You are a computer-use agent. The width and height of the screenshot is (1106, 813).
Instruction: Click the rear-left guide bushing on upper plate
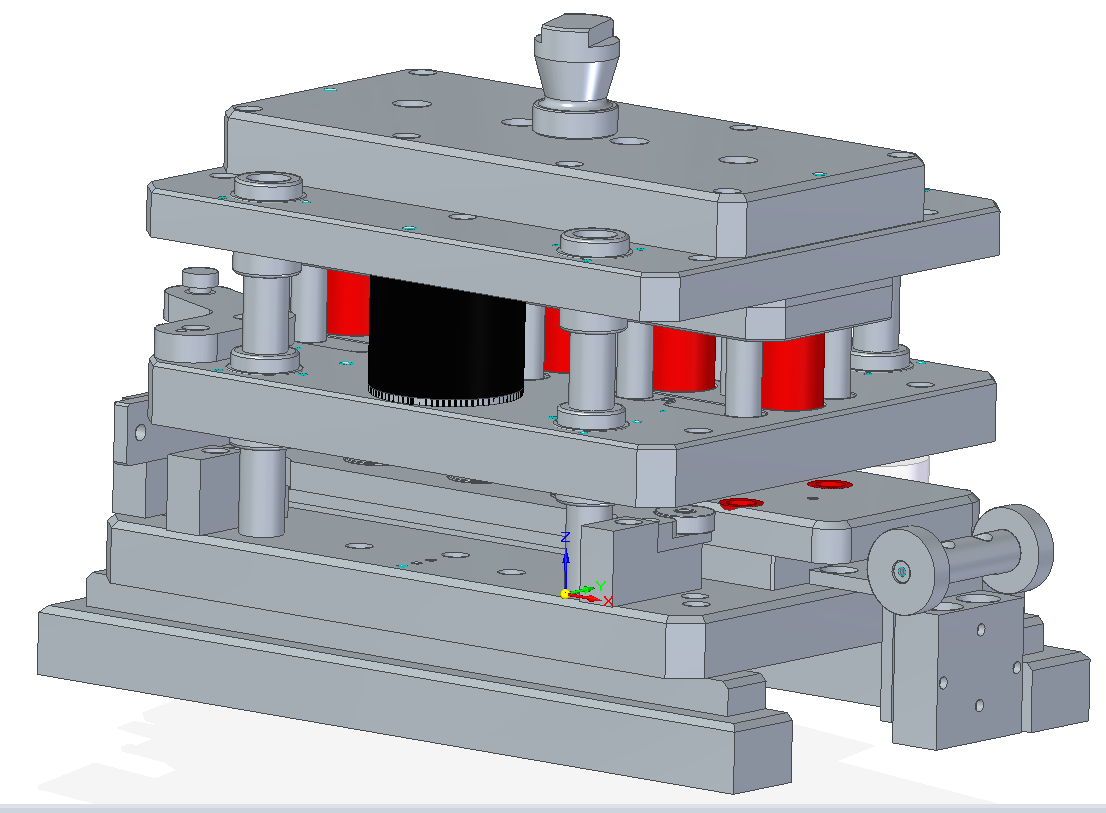coord(267,185)
